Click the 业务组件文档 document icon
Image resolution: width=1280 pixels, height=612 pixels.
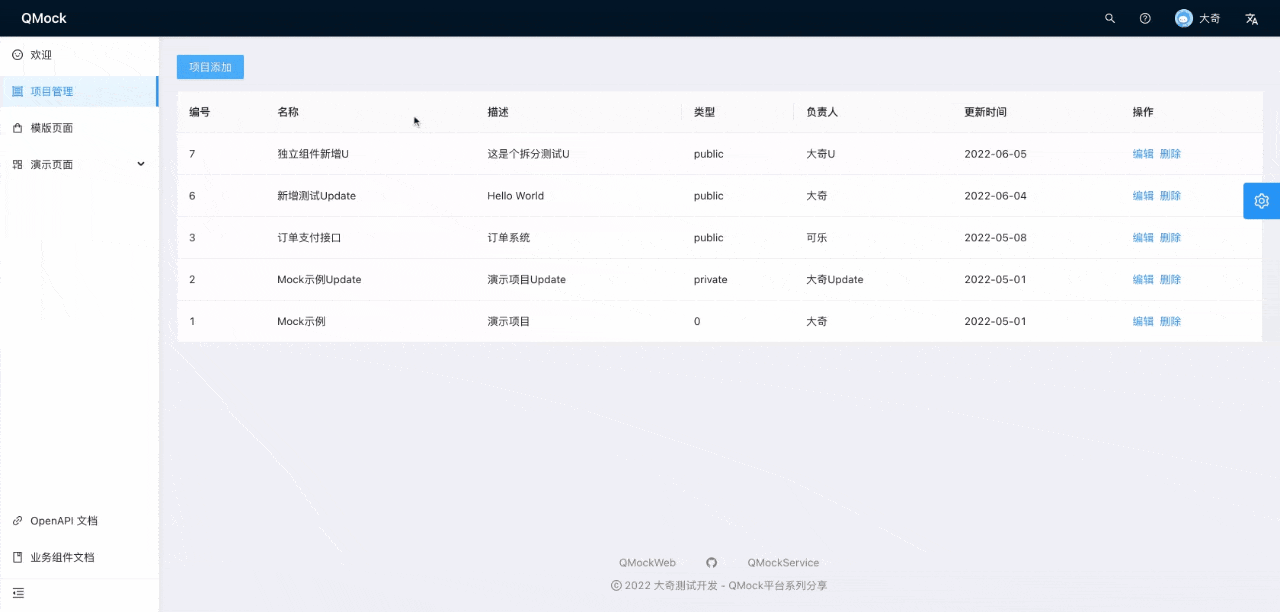[16, 557]
